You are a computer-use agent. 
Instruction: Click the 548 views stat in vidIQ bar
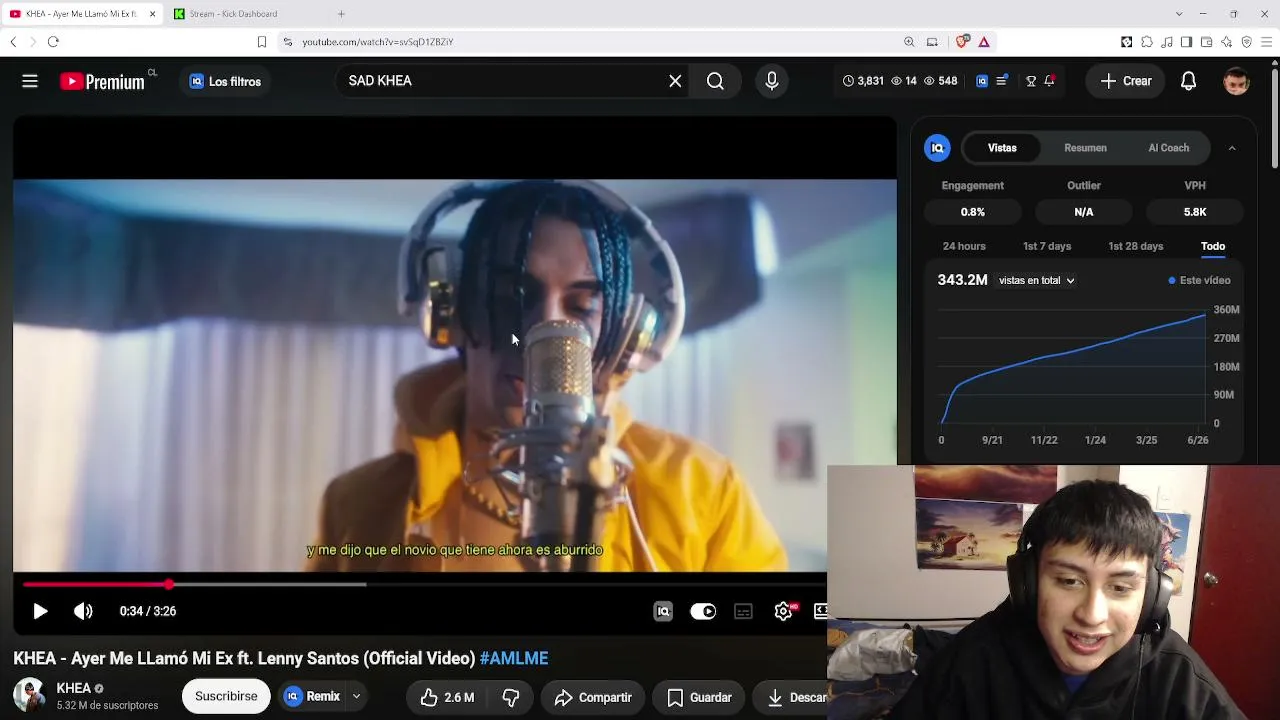coord(940,81)
